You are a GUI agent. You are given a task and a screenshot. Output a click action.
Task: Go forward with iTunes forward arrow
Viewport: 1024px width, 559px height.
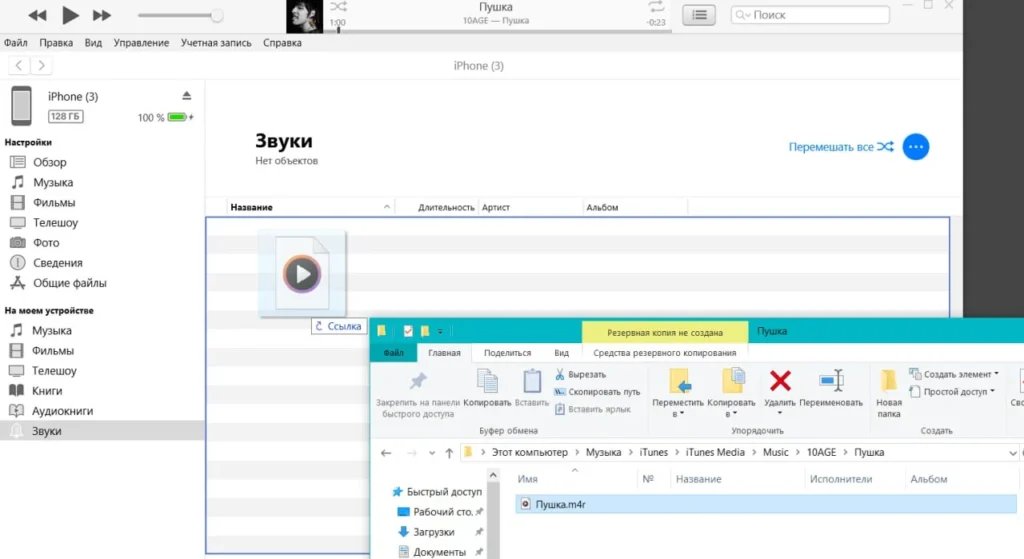click(x=42, y=65)
